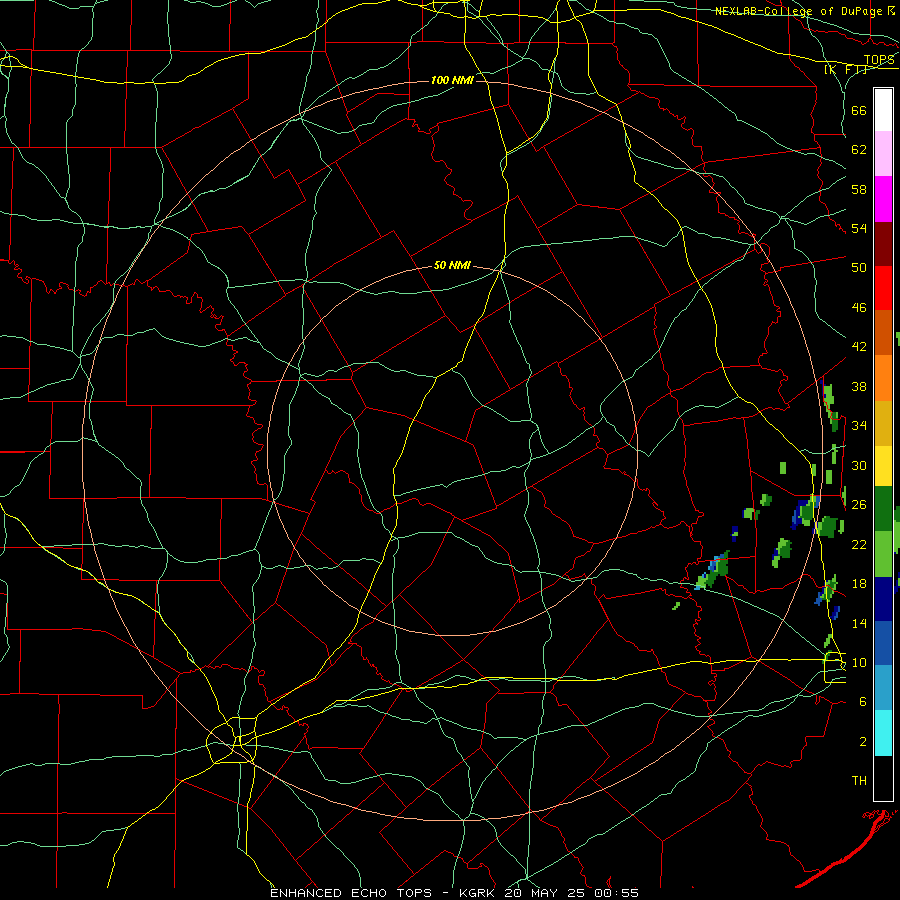Click the legend value "58"
This screenshot has width=900, height=900.
859,189
